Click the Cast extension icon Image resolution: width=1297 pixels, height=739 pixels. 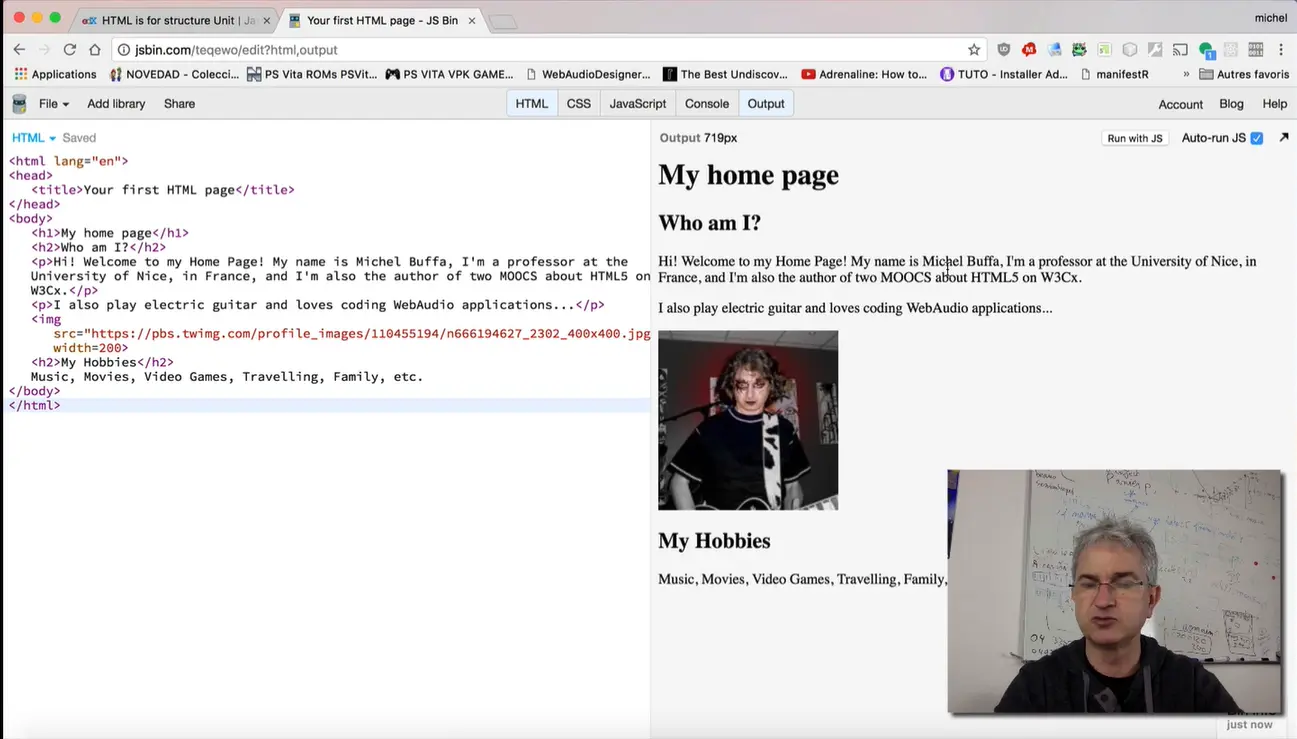1181,50
